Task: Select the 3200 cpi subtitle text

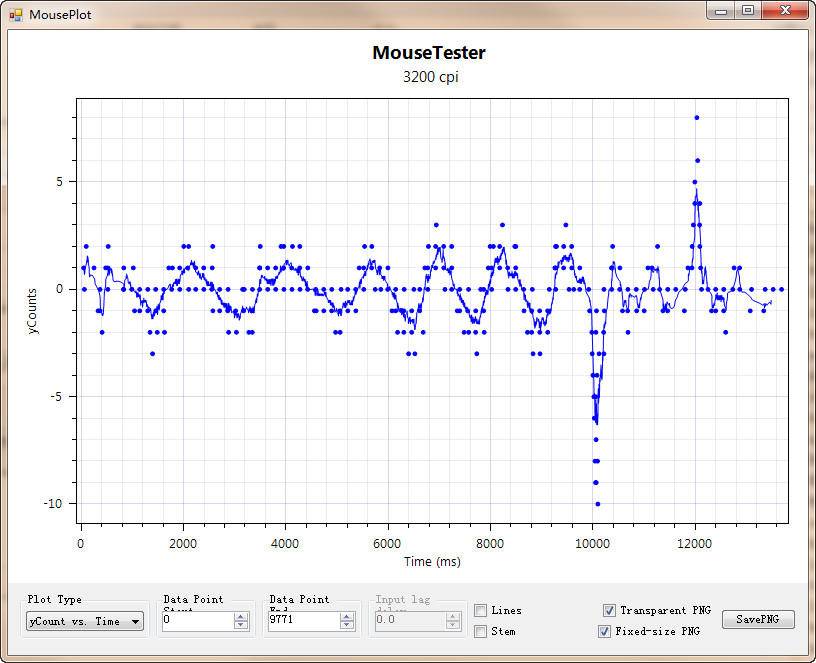Action: (430, 76)
